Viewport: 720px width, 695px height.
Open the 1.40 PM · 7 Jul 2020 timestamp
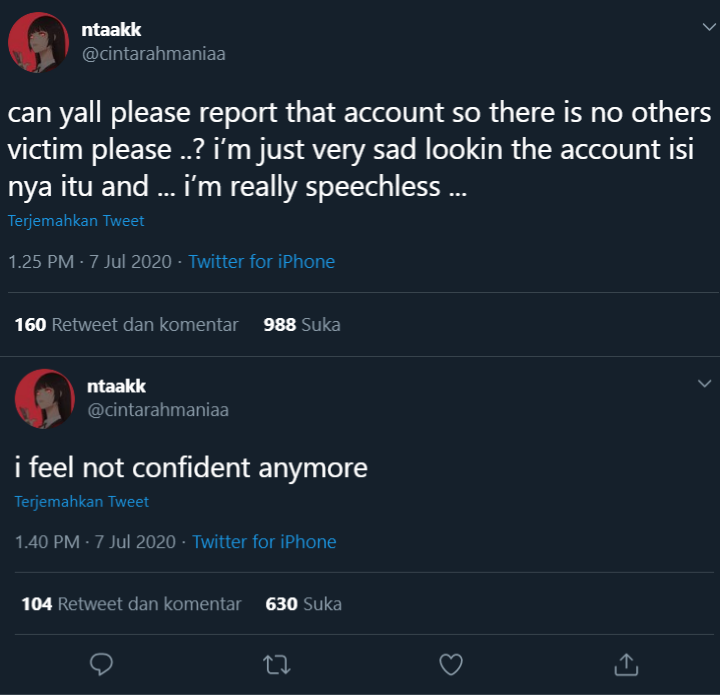pos(95,542)
